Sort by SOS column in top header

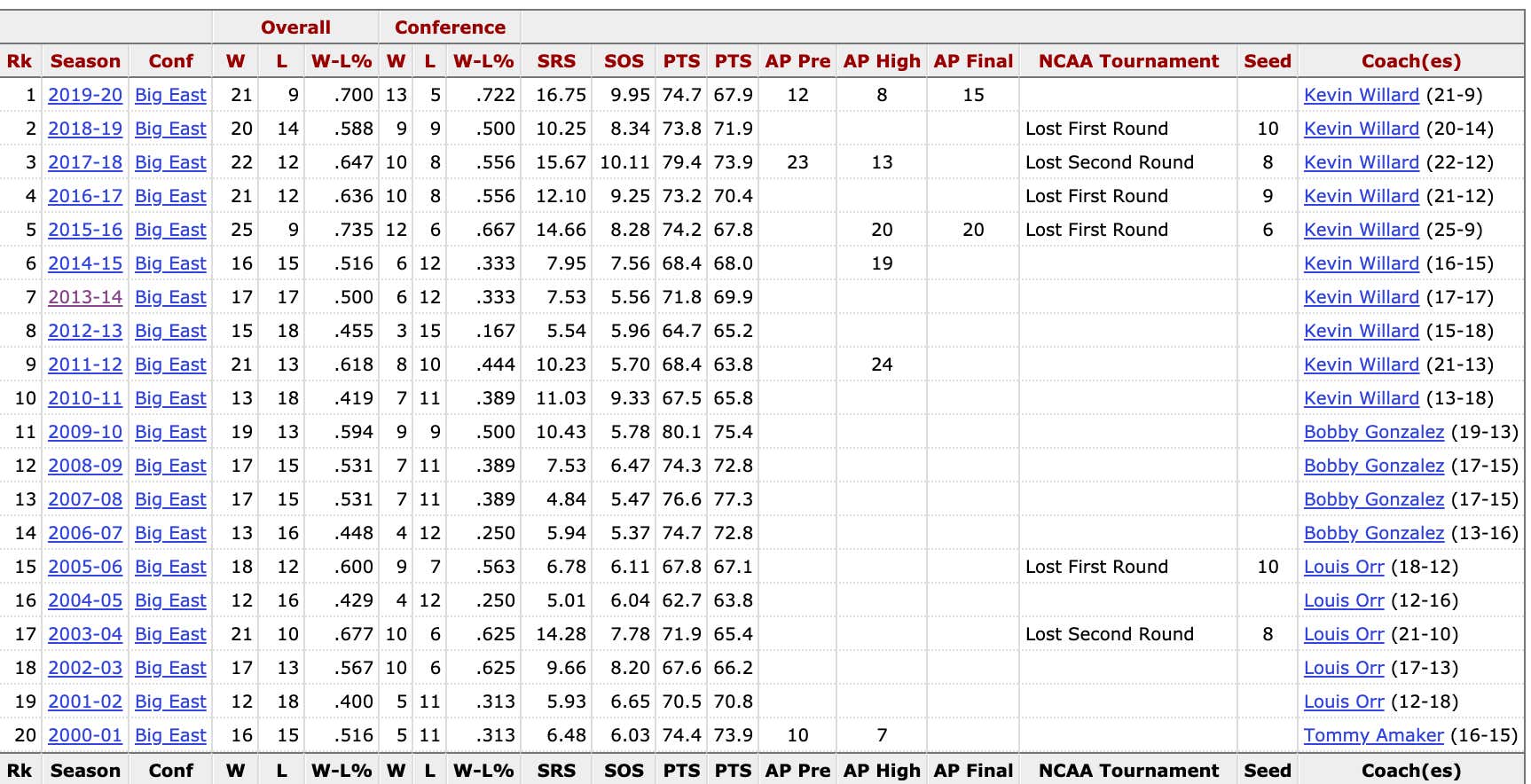tap(624, 61)
